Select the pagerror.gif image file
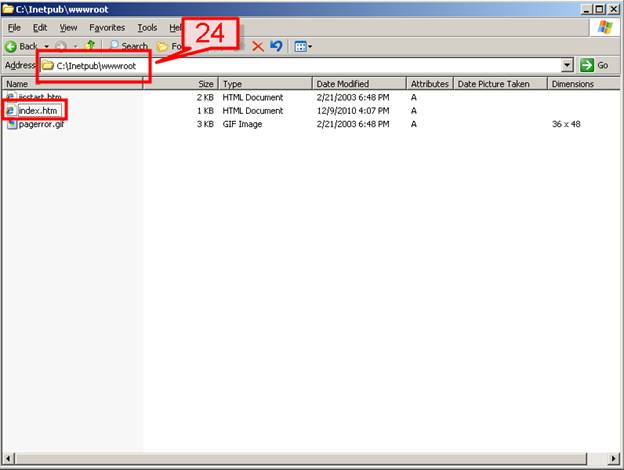The width and height of the screenshot is (624, 470). click(41, 124)
